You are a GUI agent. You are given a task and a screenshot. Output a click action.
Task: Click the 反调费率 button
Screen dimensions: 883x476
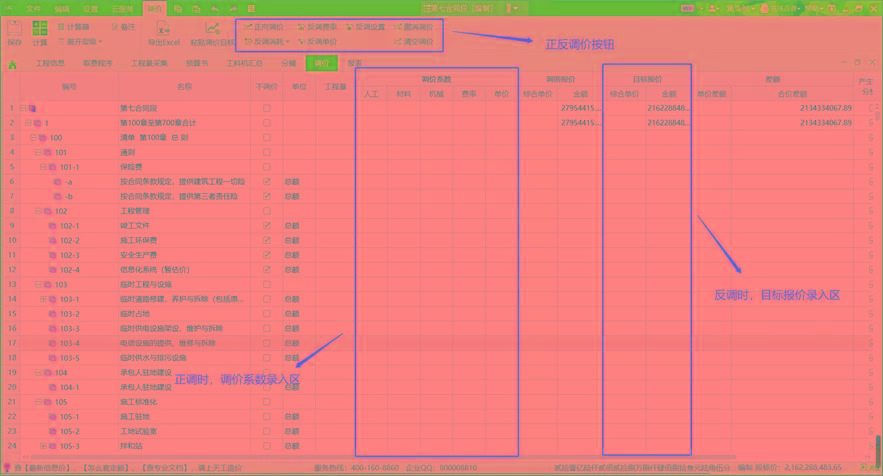[317, 26]
